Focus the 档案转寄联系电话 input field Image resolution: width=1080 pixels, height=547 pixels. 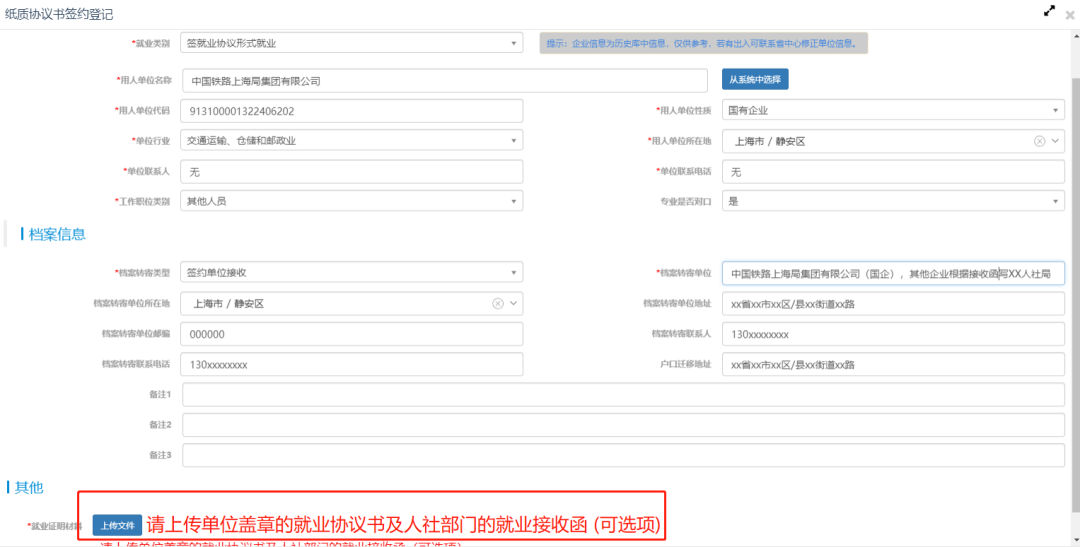[351, 364]
